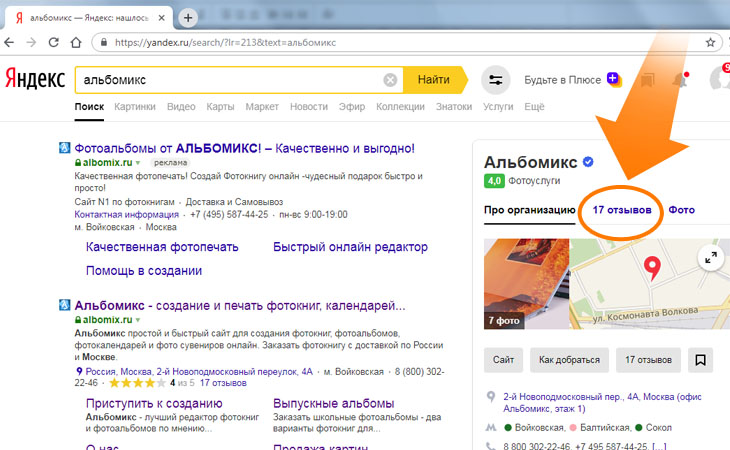730x450 pixels.
Task: Switch to Видео search tab
Action: [181, 107]
